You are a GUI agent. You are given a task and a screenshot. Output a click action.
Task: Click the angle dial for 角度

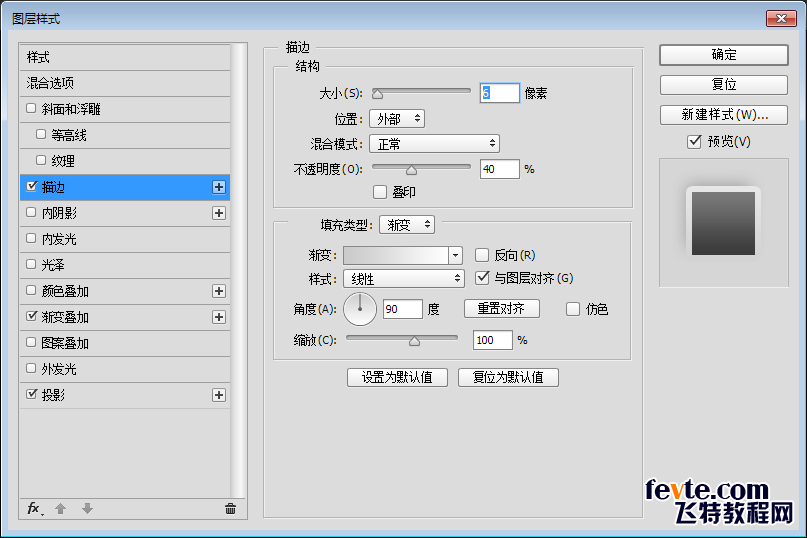(360, 309)
